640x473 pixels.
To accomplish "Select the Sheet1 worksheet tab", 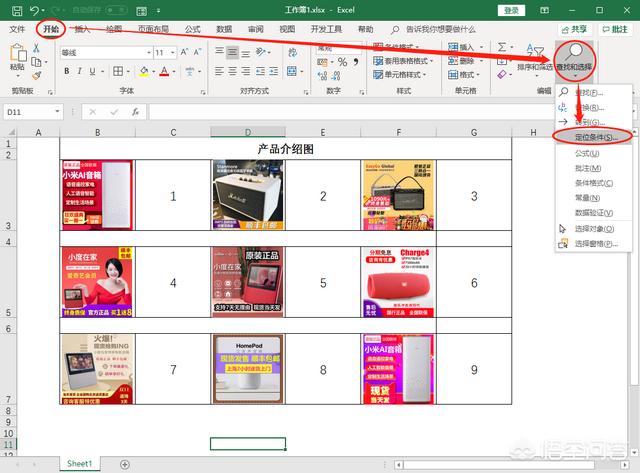I will (79, 464).
